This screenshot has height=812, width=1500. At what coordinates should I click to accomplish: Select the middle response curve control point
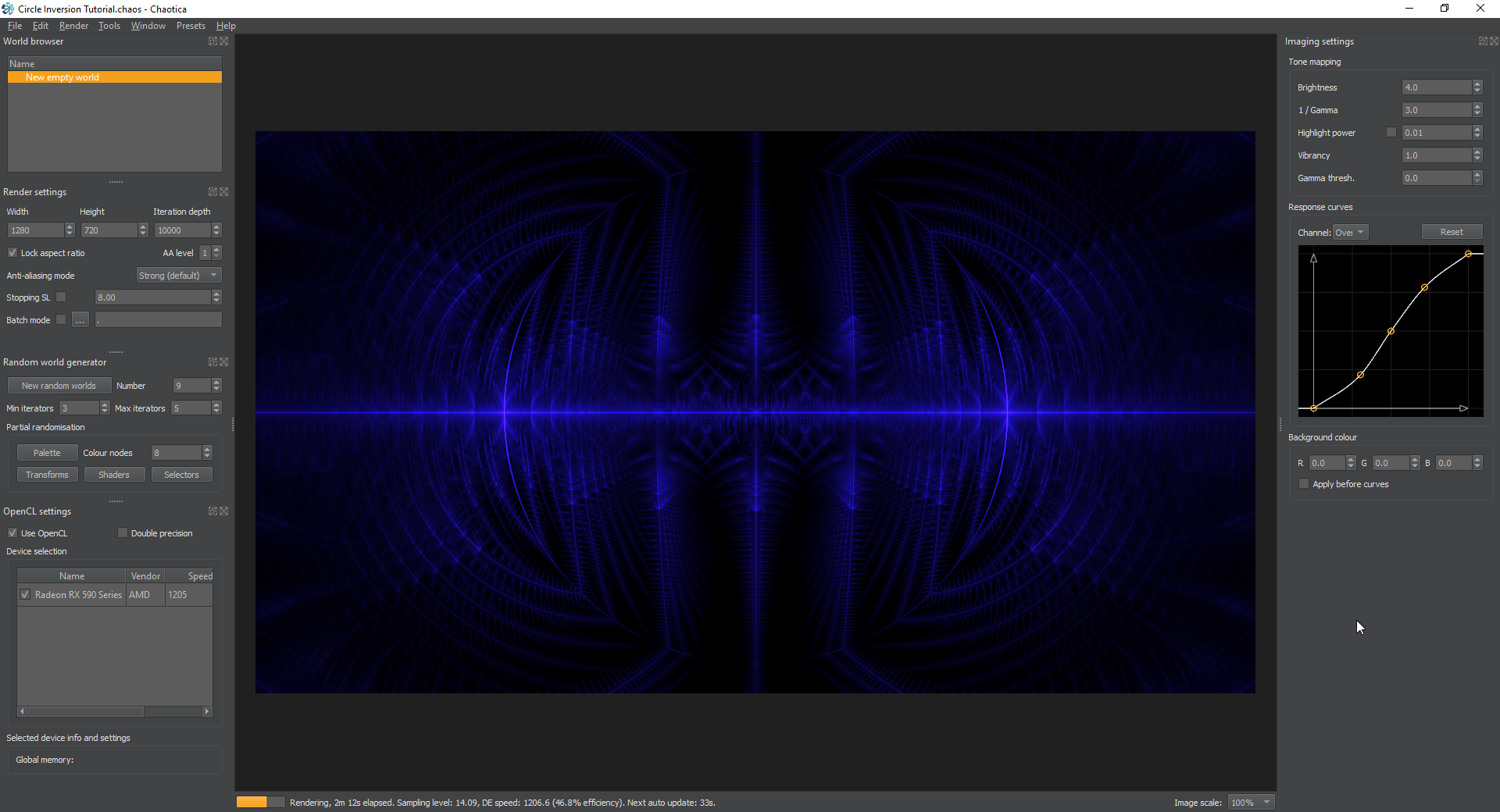(1391, 331)
